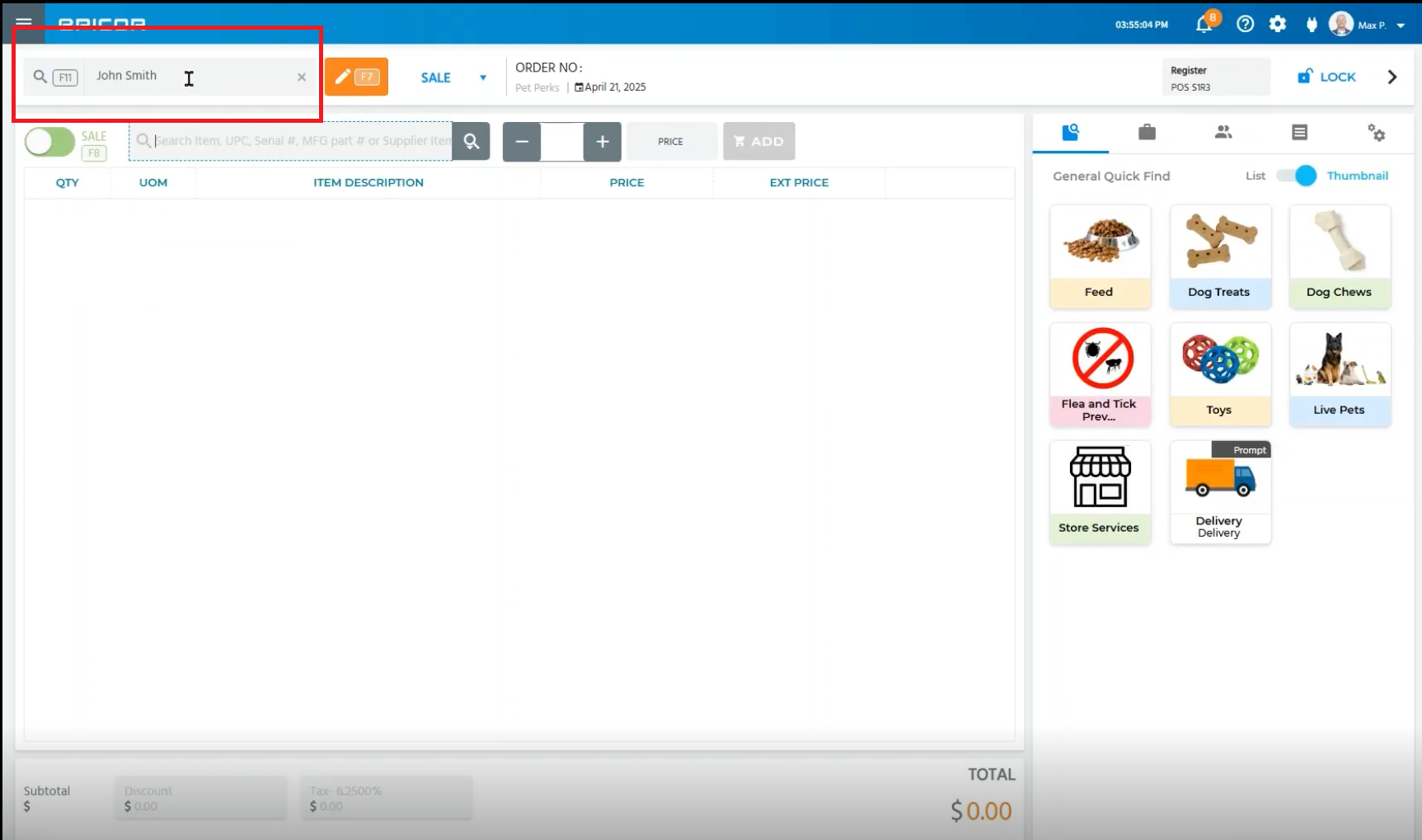Expand the right panel chevron arrow

tap(1392, 77)
